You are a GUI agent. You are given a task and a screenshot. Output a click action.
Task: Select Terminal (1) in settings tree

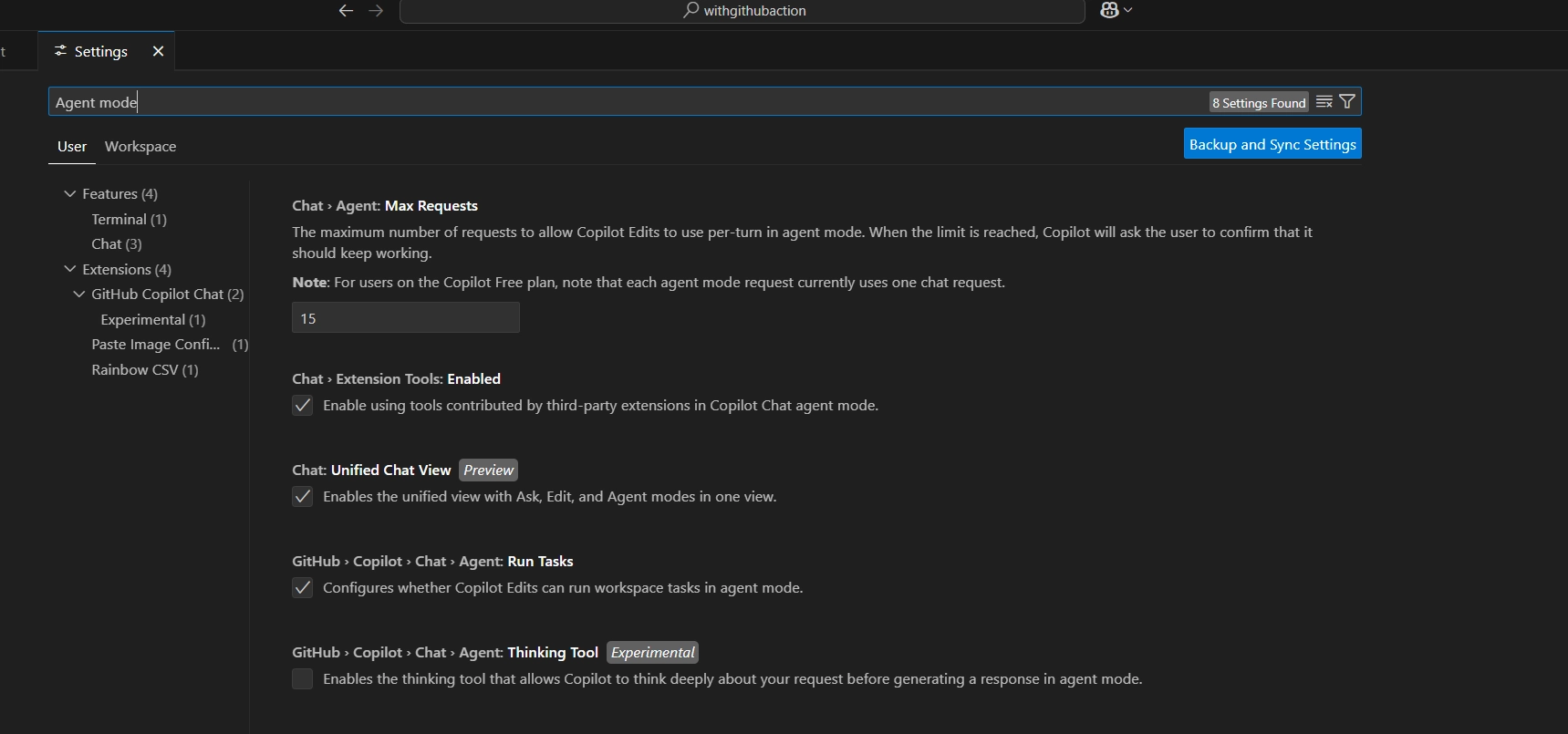click(x=129, y=220)
